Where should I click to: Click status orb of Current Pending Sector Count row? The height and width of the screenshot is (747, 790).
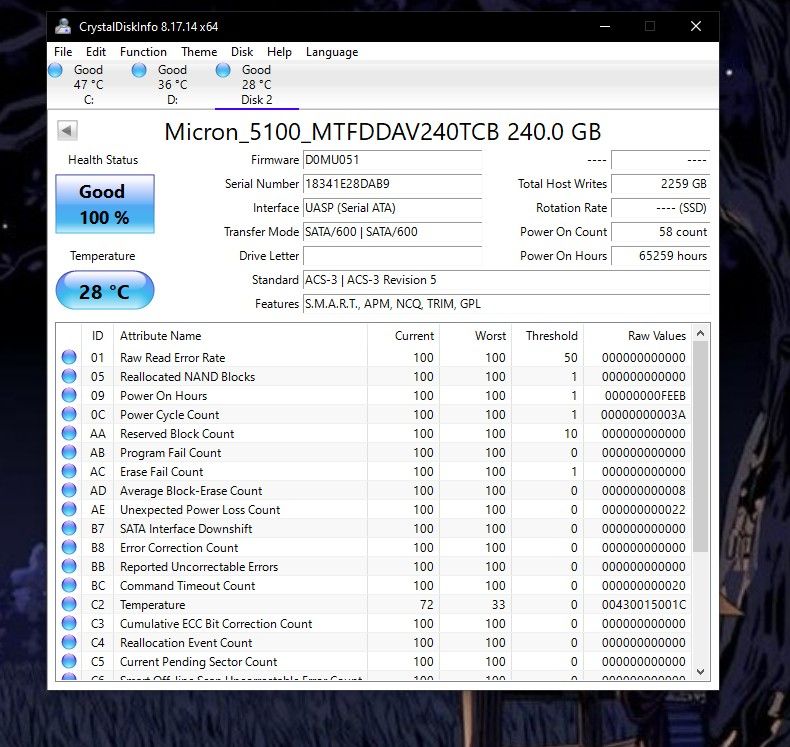[x=69, y=661]
